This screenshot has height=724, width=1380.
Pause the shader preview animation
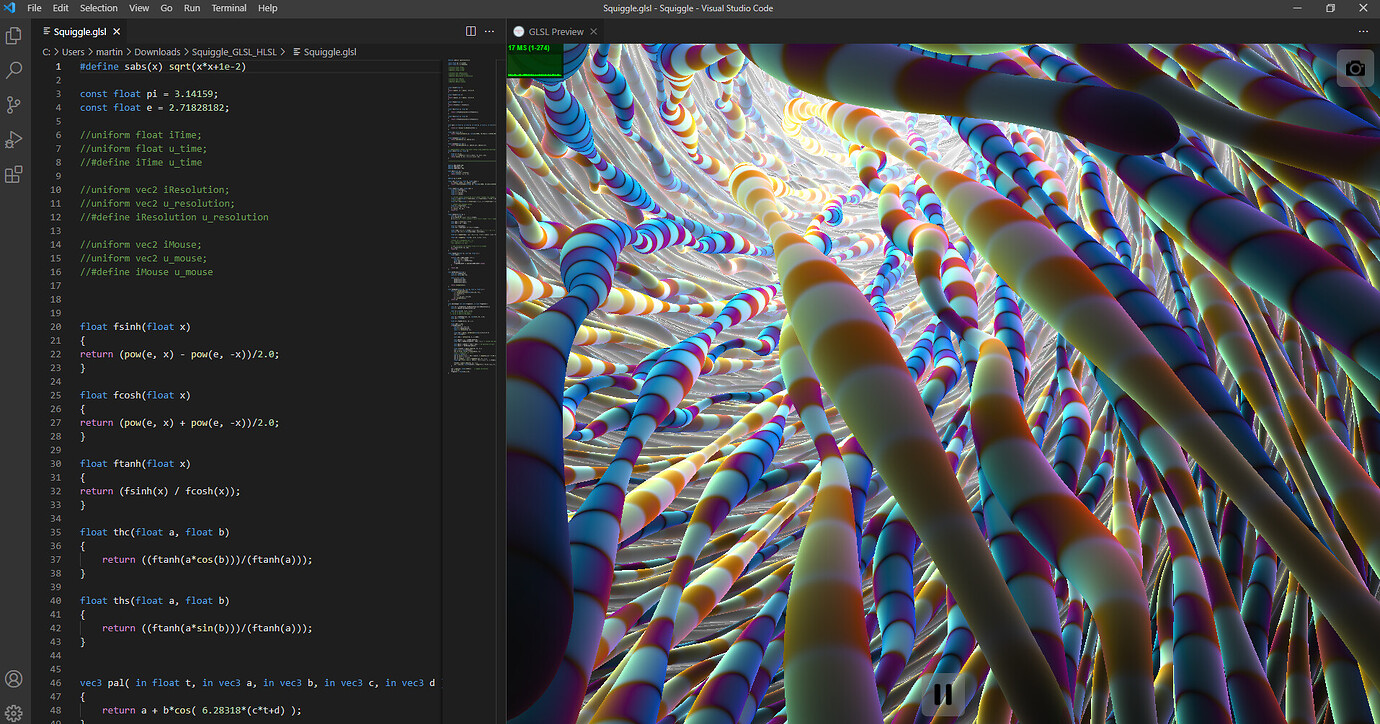[x=941, y=692]
